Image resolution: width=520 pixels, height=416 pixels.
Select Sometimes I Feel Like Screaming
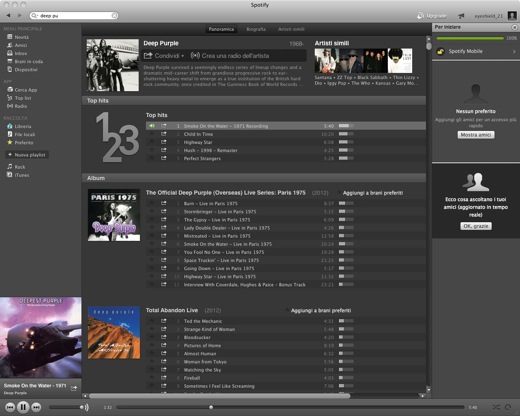[286, 386]
